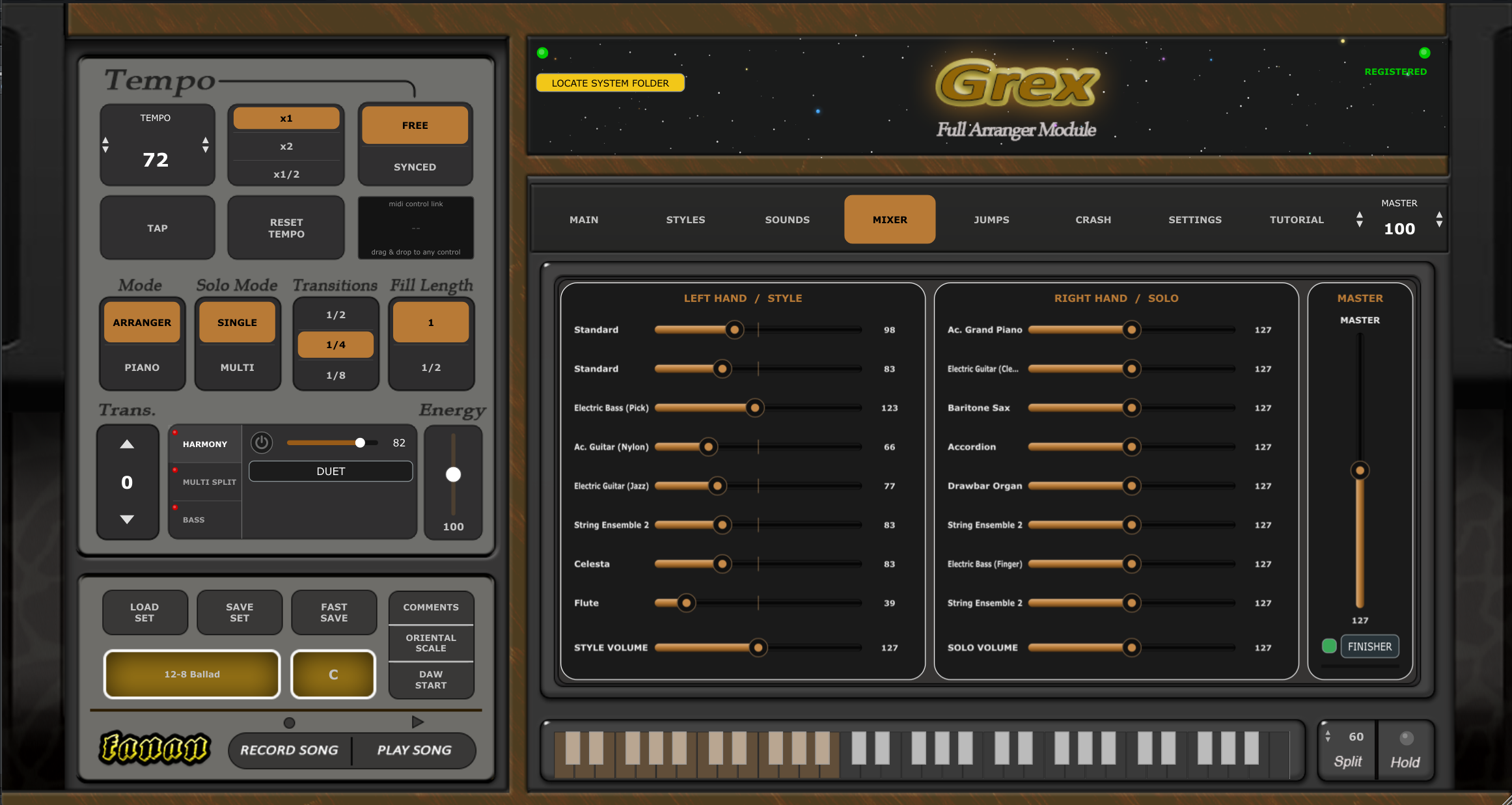Click LOAD SET button
The width and height of the screenshot is (1512, 805).
coord(144,612)
